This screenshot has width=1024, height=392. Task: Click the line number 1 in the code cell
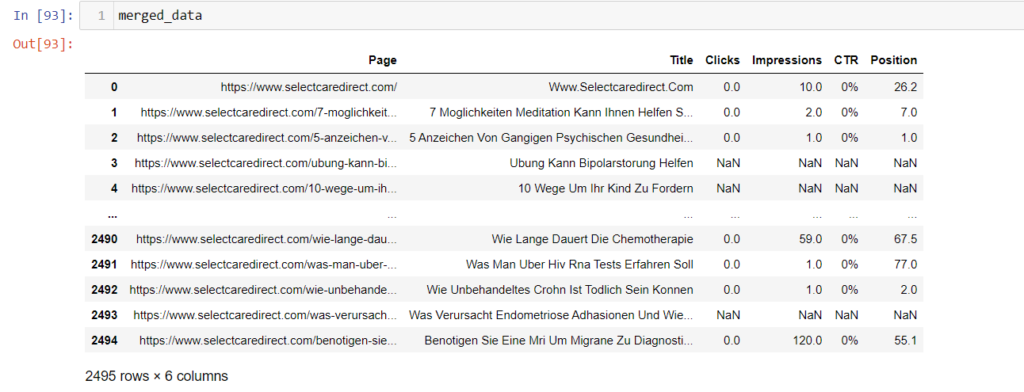click(101, 16)
